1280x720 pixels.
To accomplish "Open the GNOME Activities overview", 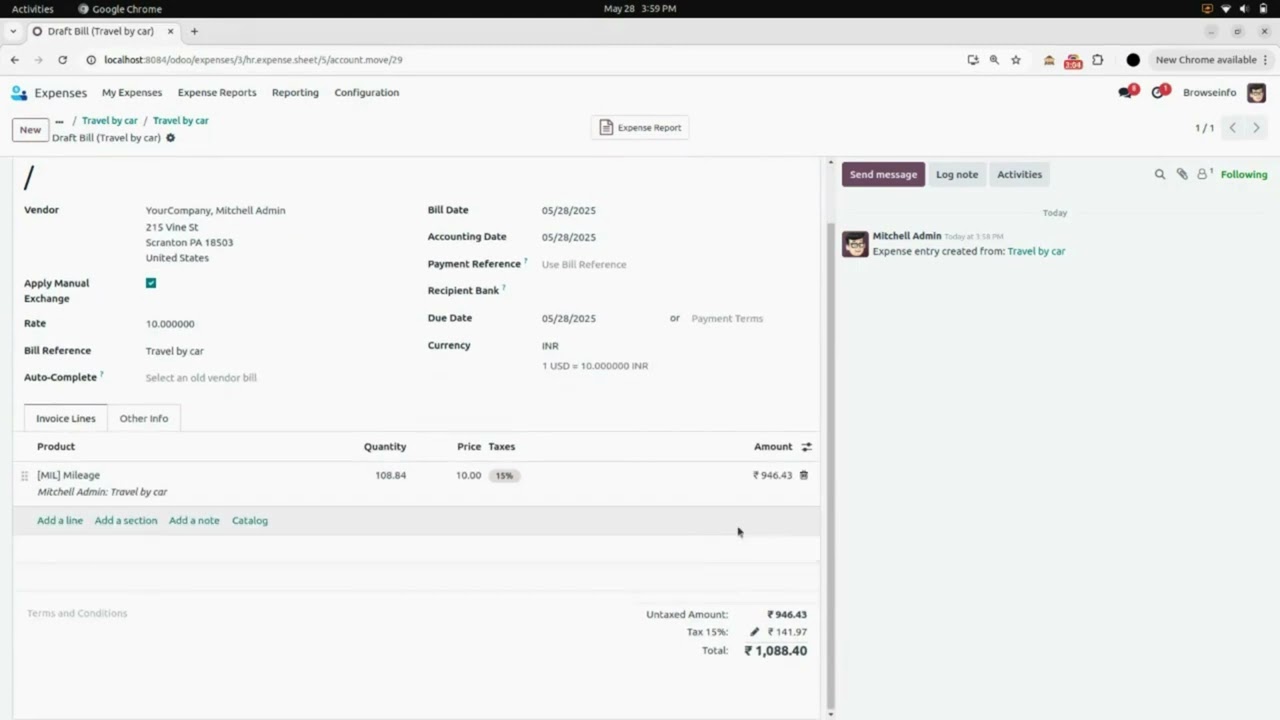I will (33, 9).
